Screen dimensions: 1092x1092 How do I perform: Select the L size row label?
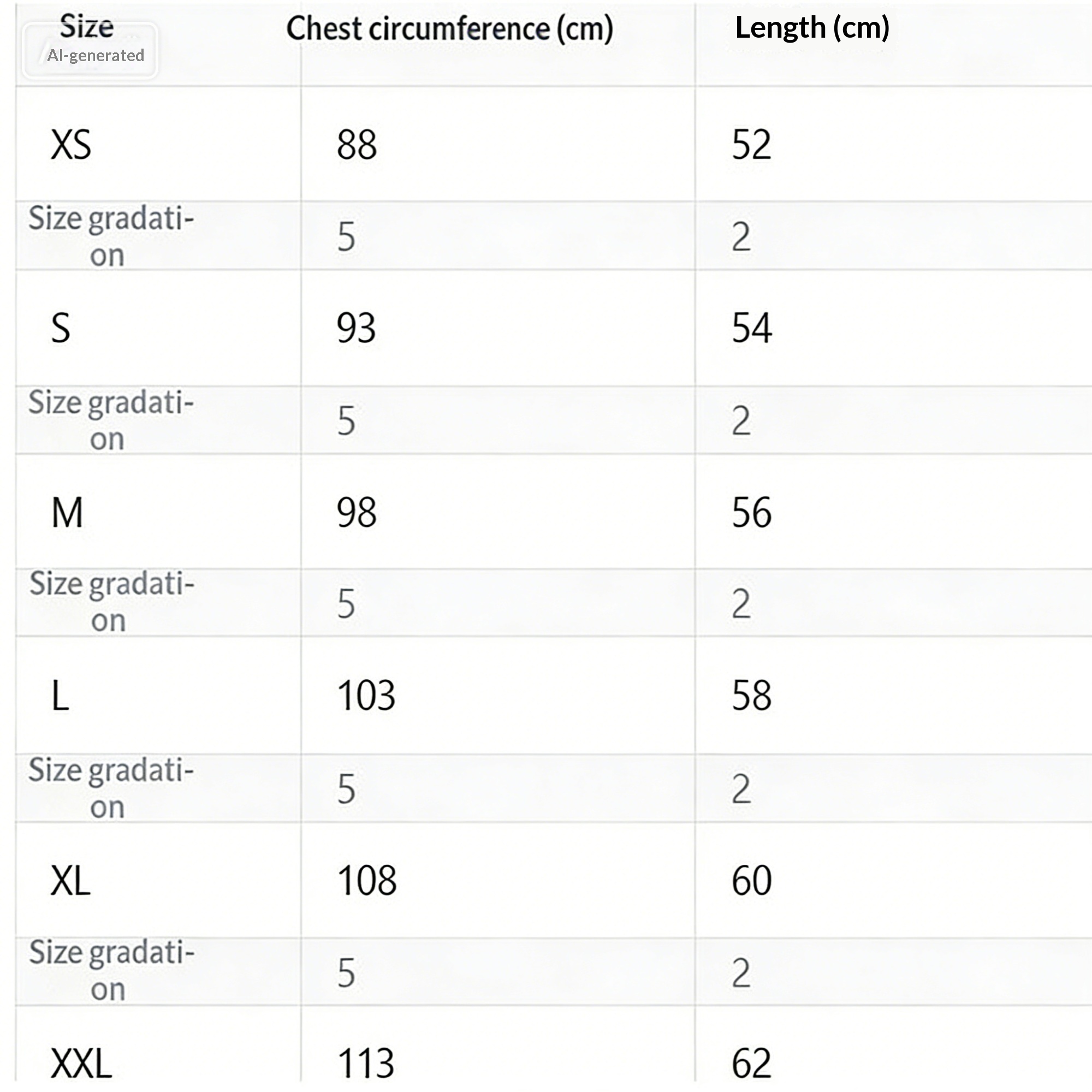[60, 696]
